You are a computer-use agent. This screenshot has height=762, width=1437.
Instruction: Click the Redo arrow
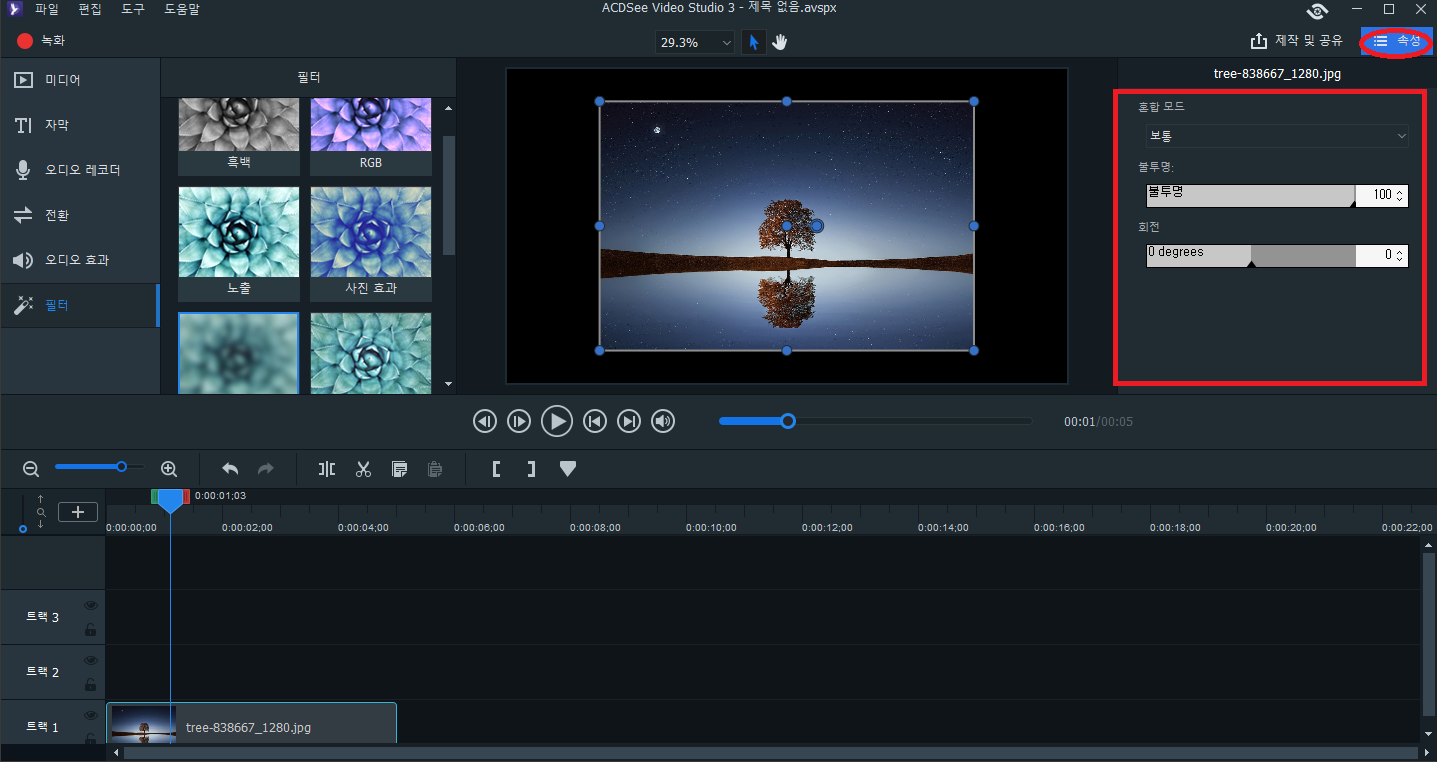[x=265, y=468]
